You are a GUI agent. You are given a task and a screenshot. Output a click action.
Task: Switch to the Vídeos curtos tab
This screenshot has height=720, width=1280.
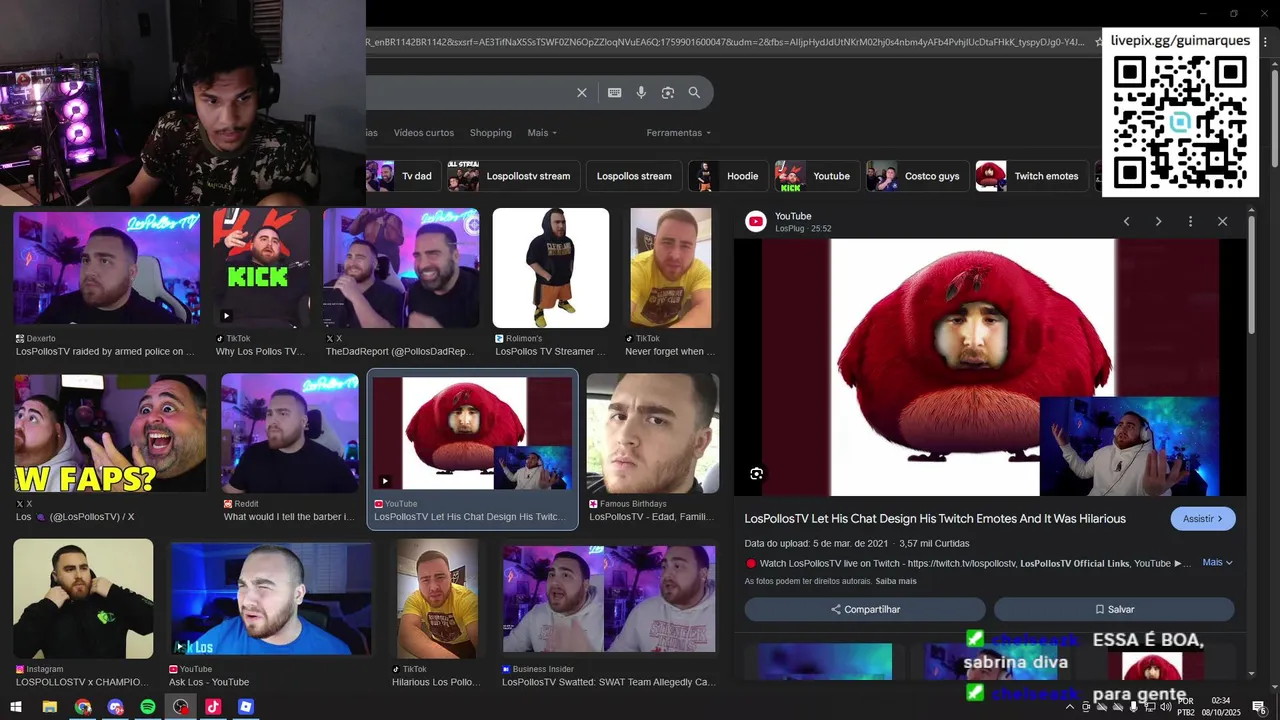[x=424, y=133]
